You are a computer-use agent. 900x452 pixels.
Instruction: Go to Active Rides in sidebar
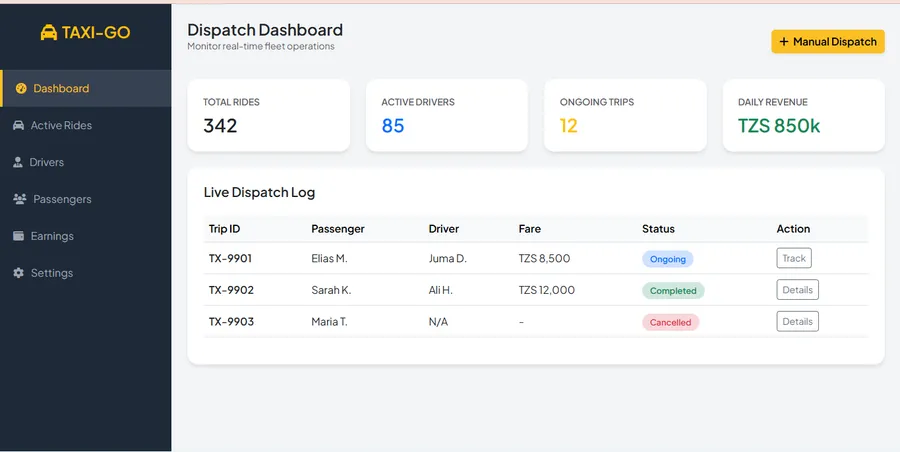[86, 125]
